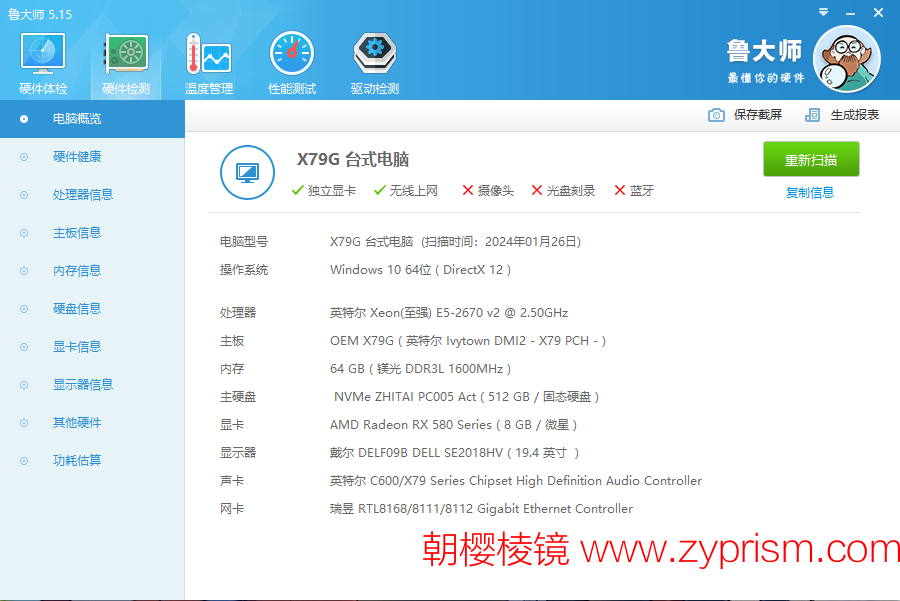Select 电脑概览 in the sidebar
This screenshot has height=601, width=900.
[x=77, y=119]
